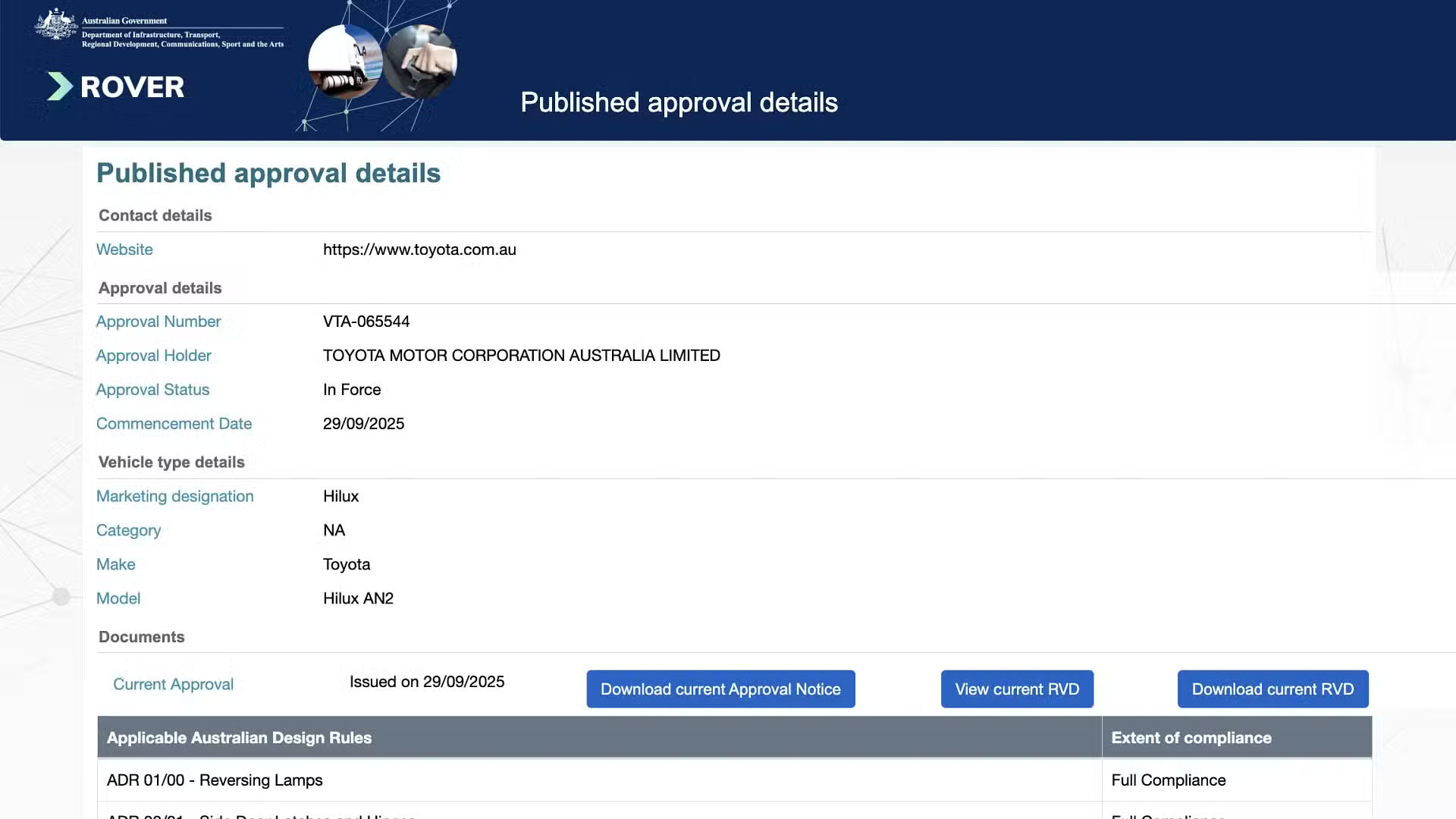This screenshot has width=1456, height=819.
Task: Download current Approval Notice
Action: pyautogui.click(x=720, y=689)
